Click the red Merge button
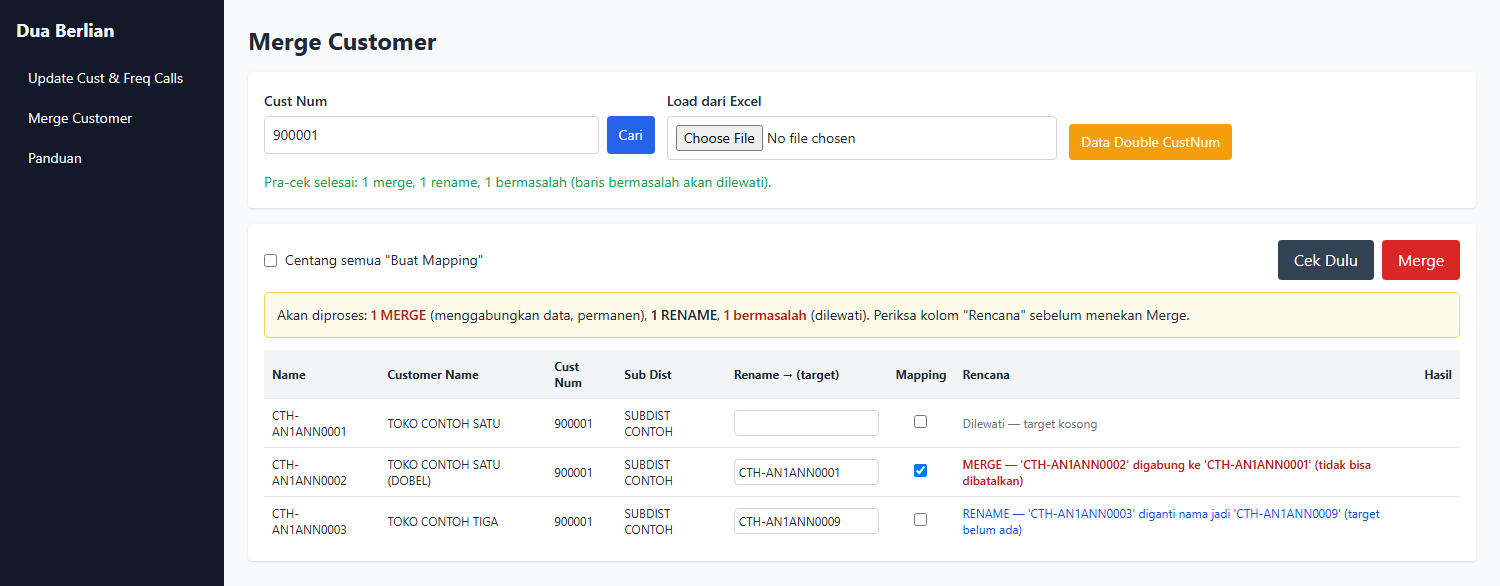 1421,260
